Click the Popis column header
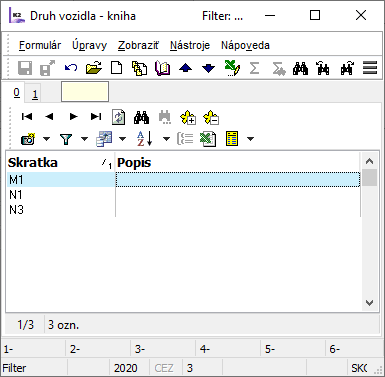 pyautogui.click(x=238, y=162)
